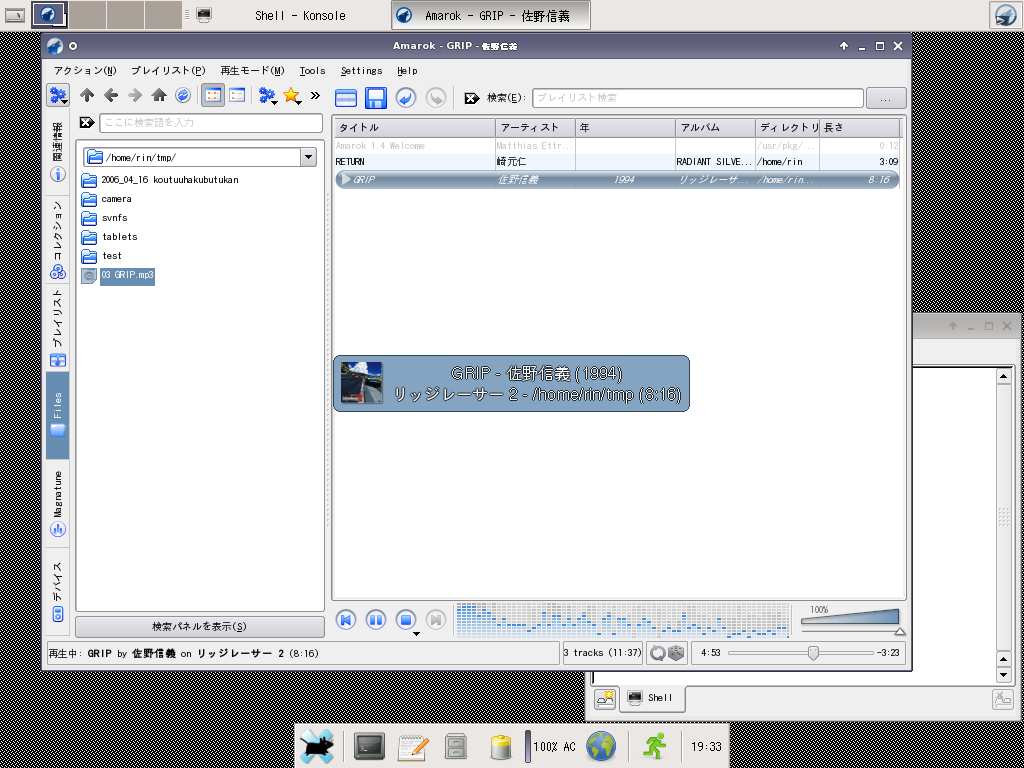The image size is (1024, 768).
Task: Stop the playback
Action: pyautogui.click(x=406, y=619)
